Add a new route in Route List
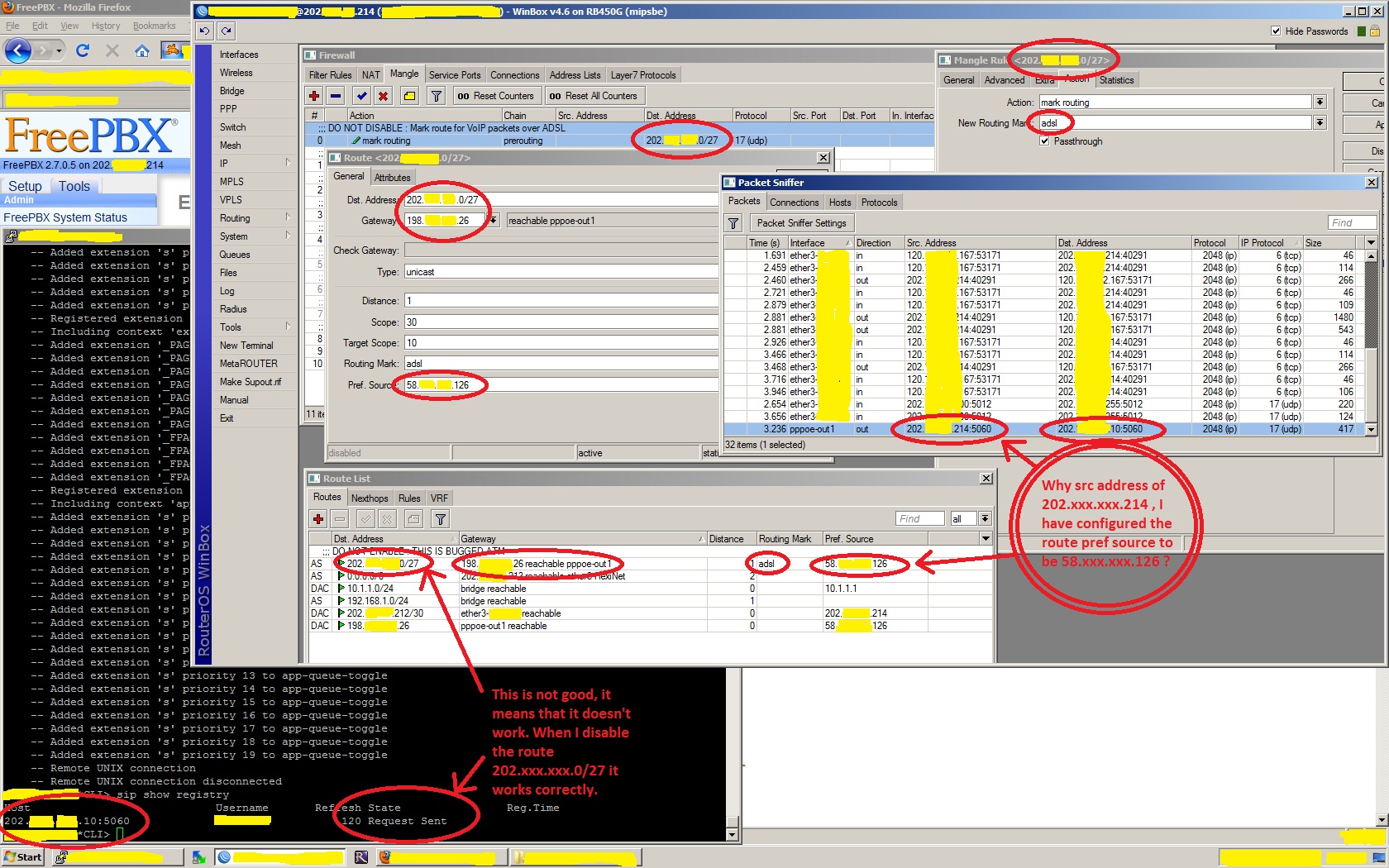This screenshot has height=868, width=1389. pyautogui.click(x=318, y=519)
